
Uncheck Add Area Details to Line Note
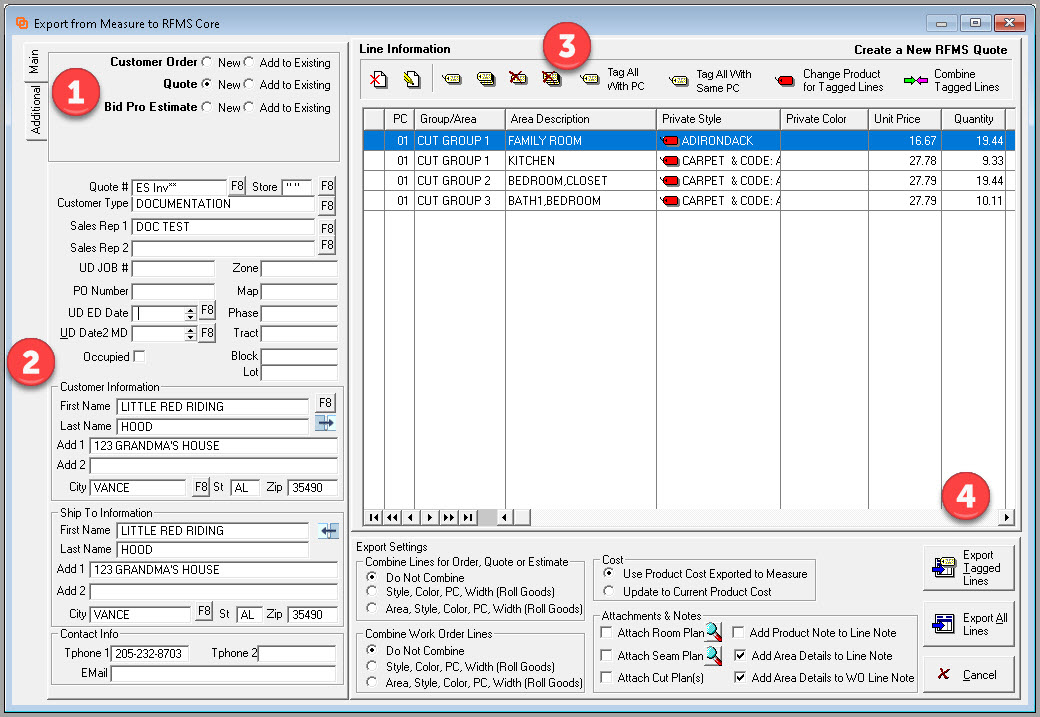pos(740,655)
